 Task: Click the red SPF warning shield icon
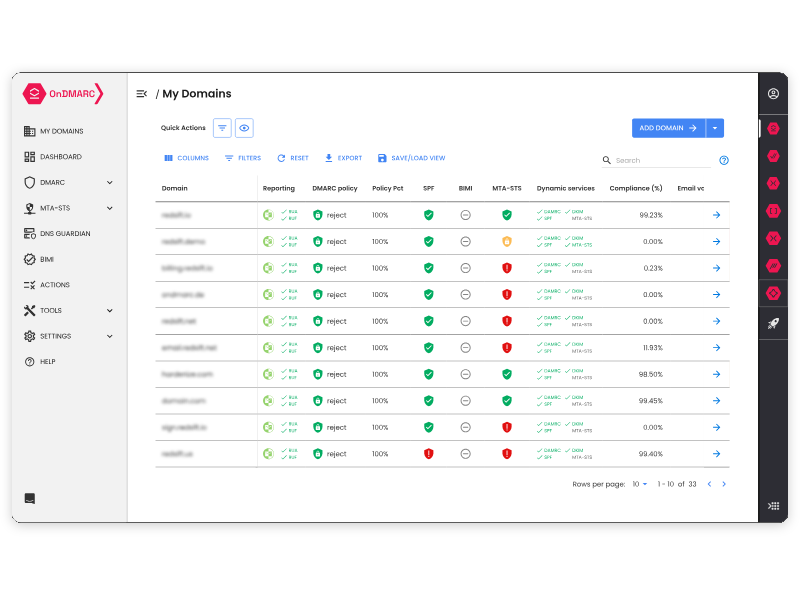point(428,454)
